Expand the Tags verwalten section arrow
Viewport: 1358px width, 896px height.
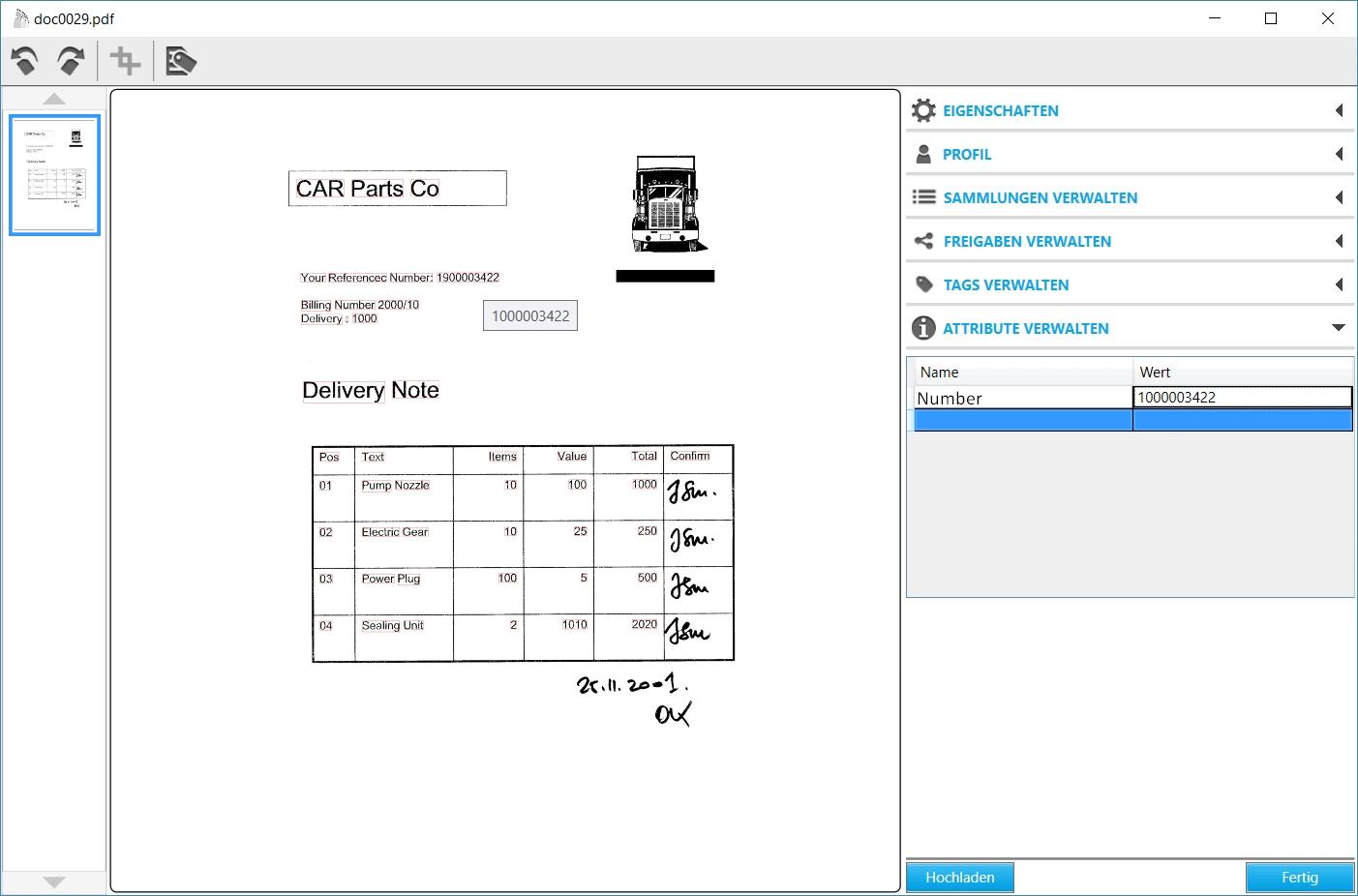point(1339,284)
